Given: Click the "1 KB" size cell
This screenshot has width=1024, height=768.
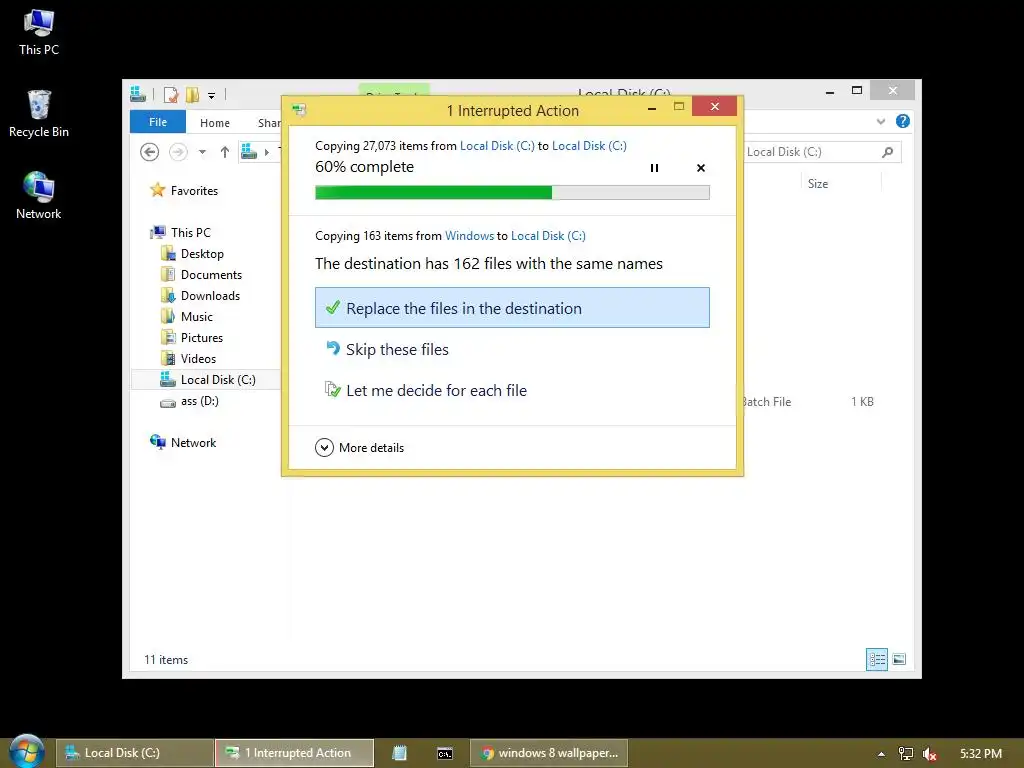Looking at the screenshot, I should click(x=862, y=402).
